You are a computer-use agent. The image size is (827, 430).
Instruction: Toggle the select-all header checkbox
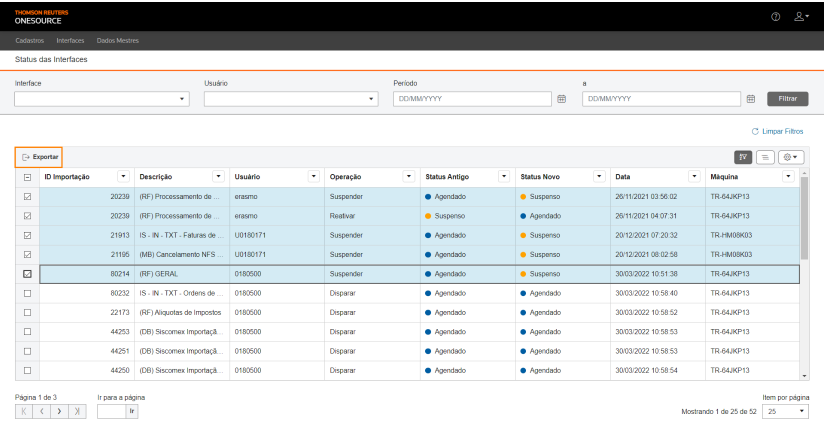click(x=27, y=177)
